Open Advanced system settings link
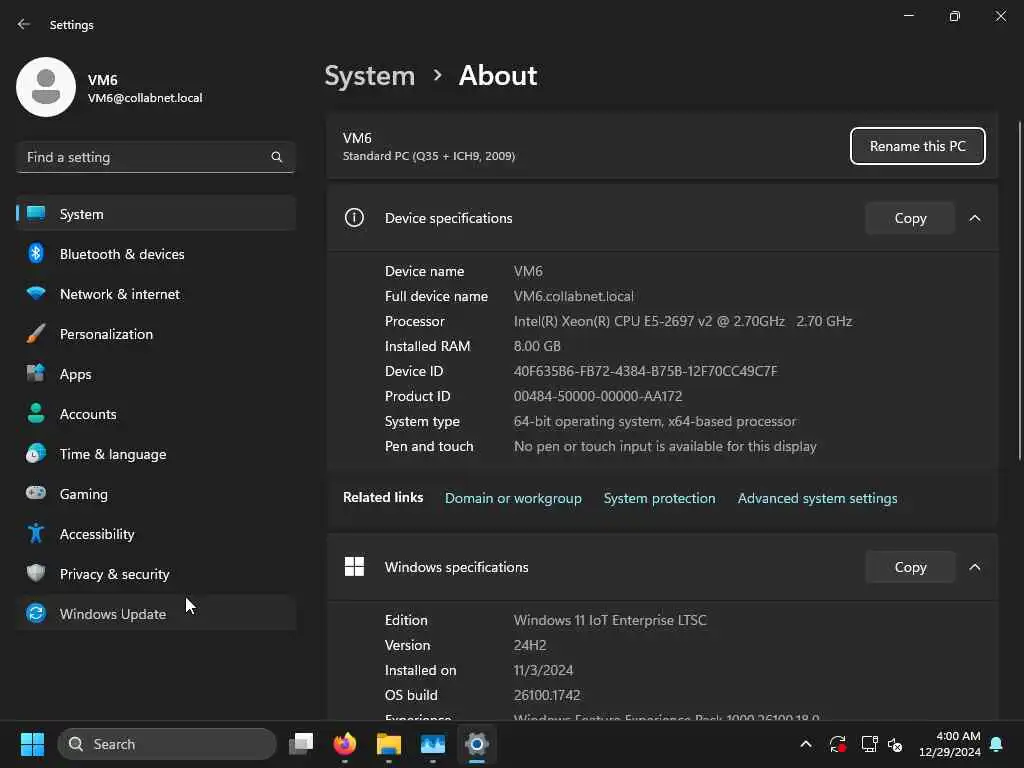 817,498
